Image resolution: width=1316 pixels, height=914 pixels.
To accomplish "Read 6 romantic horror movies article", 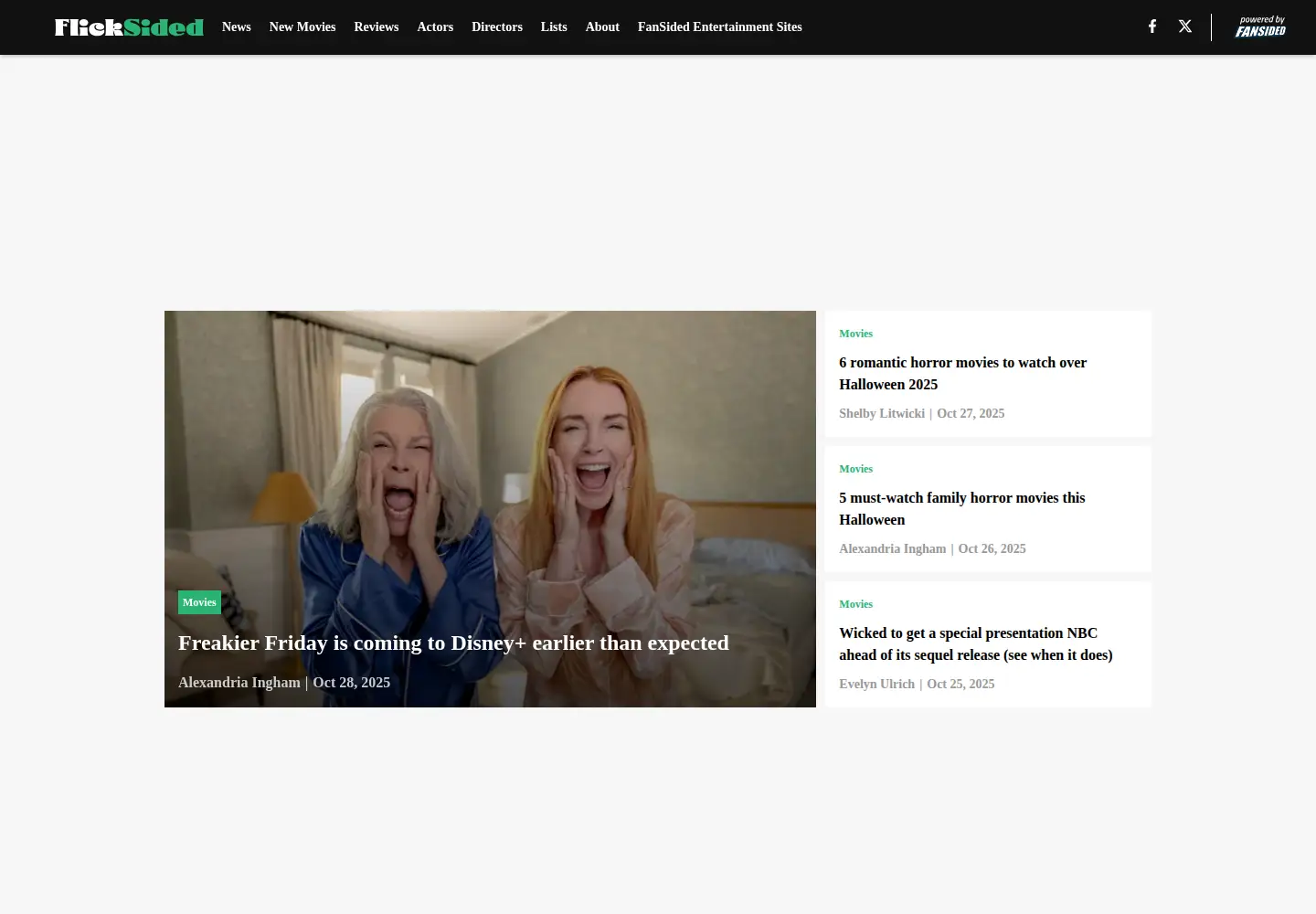I will [963, 374].
